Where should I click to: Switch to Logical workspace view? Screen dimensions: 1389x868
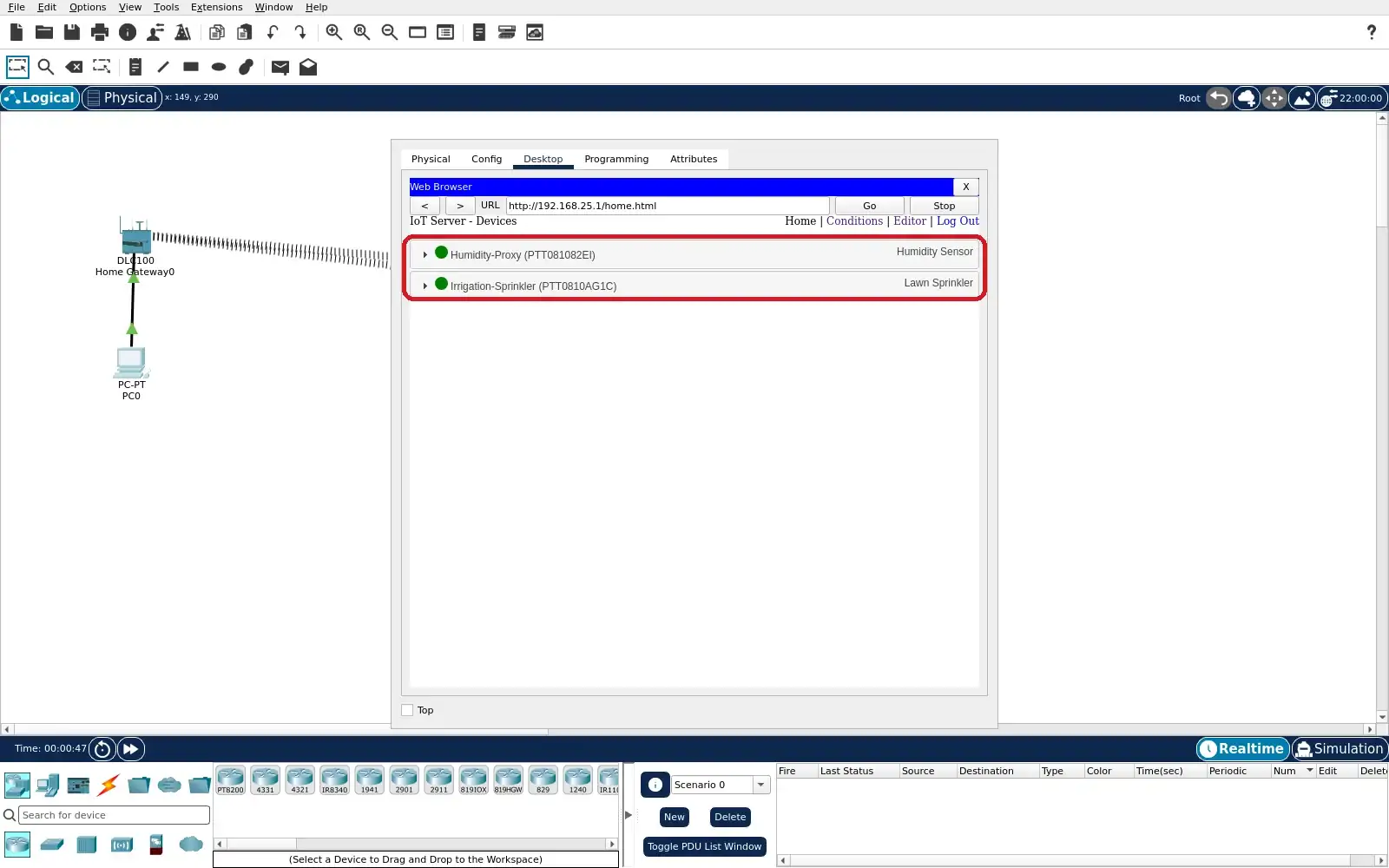[x=40, y=98]
